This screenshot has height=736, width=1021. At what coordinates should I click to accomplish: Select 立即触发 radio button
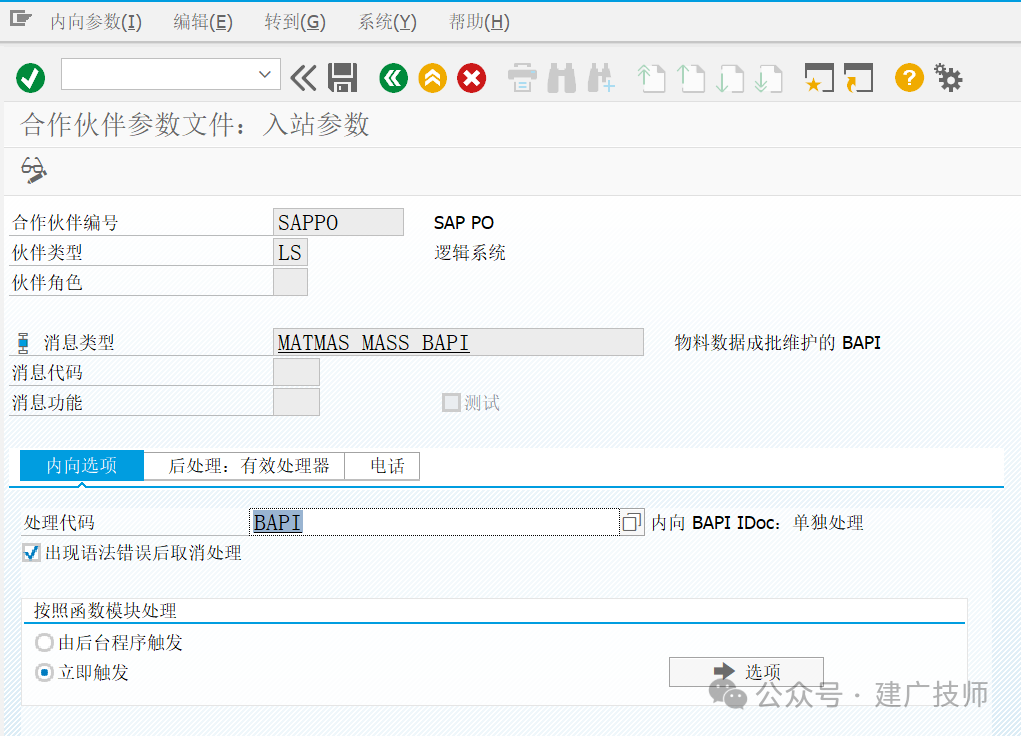click(x=44, y=672)
